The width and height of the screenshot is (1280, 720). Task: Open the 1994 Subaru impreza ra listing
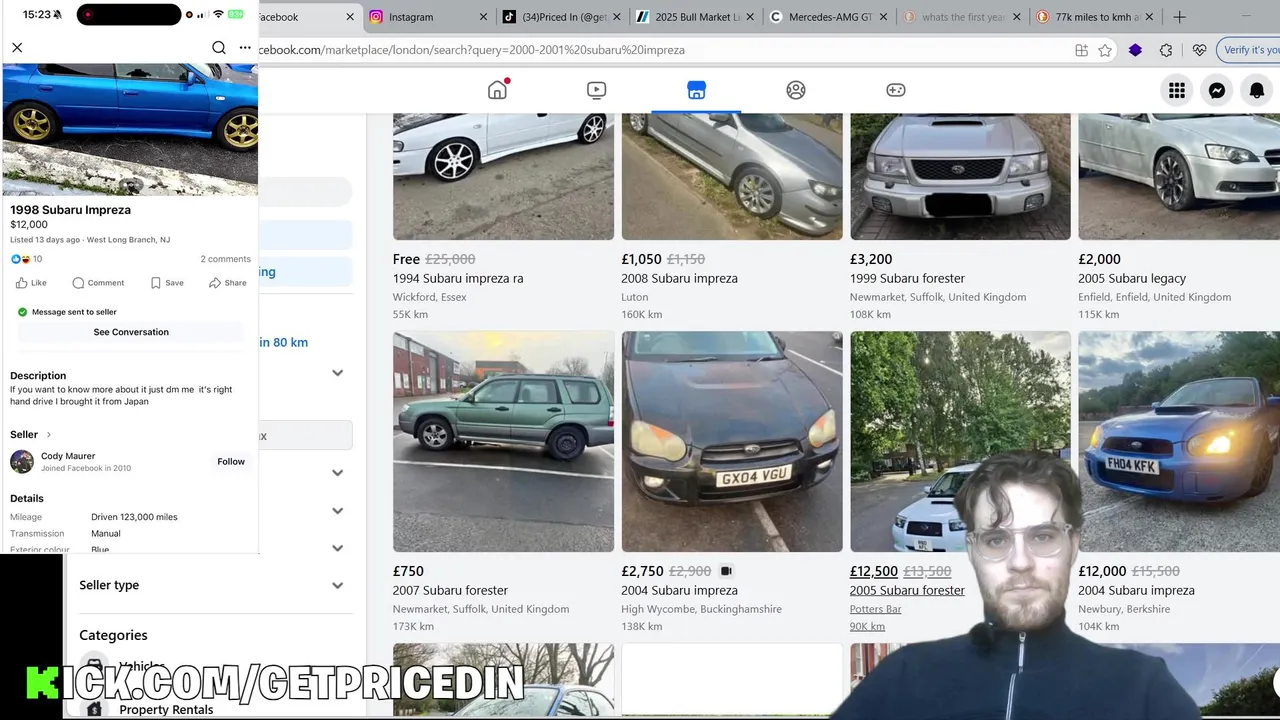click(458, 278)
